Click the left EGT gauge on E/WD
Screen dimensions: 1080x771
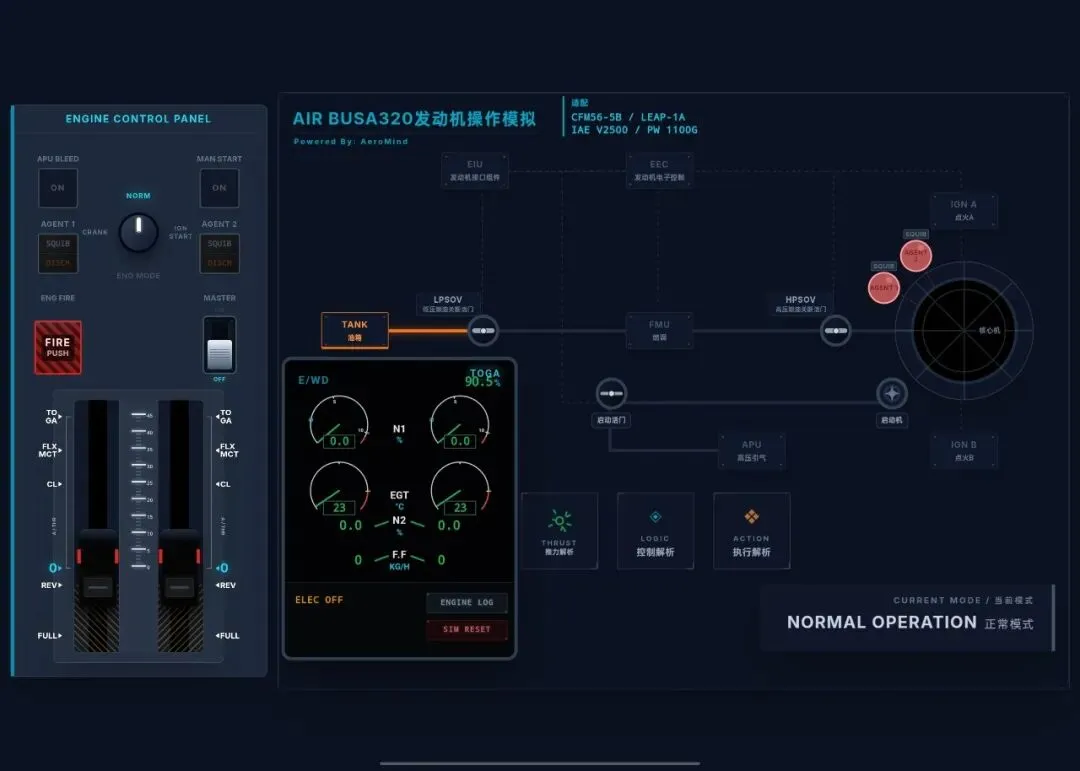(339, 489)
